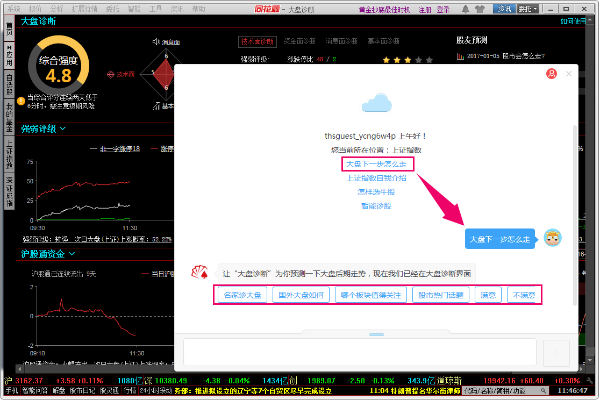Select the 技术面诊断 tab
Image resolution: width=600 pixels, height=400 pixels.
pyautogui.click(x=257, y=41)
